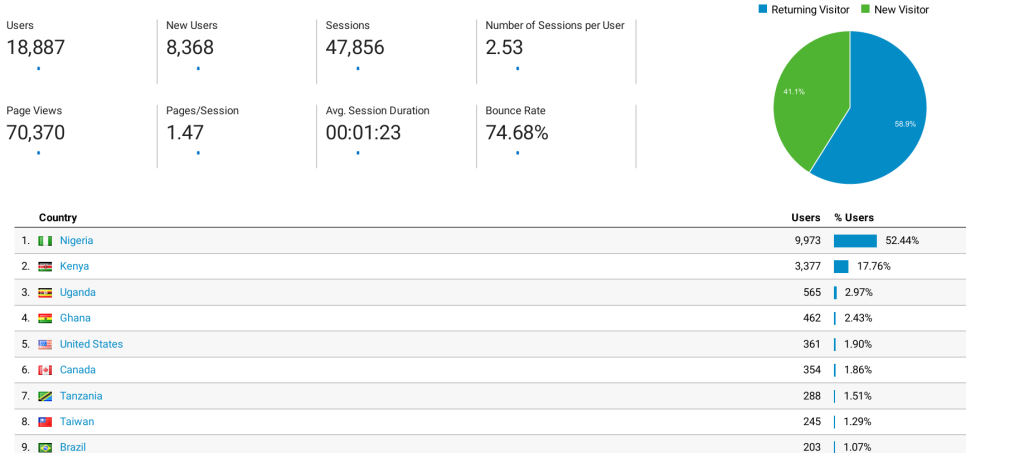
Task: Click the Uganda flag icon
Action: (x=45, y=292)
